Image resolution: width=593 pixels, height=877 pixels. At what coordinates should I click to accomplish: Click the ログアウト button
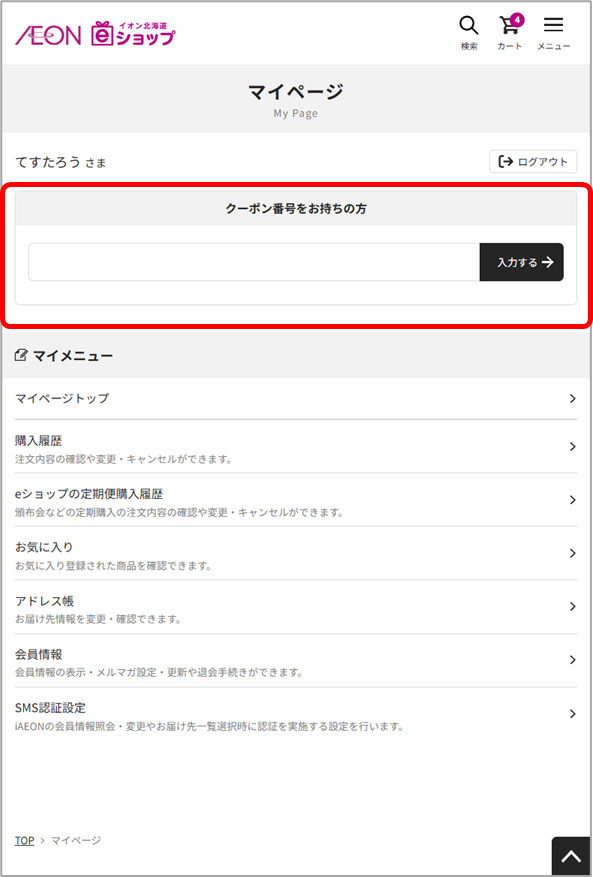click(533, 162)
